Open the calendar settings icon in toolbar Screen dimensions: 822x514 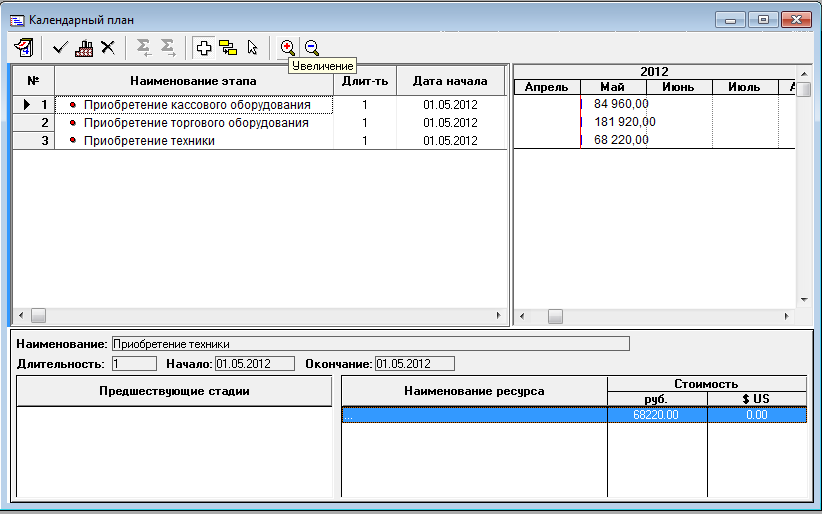pos(23,48)
